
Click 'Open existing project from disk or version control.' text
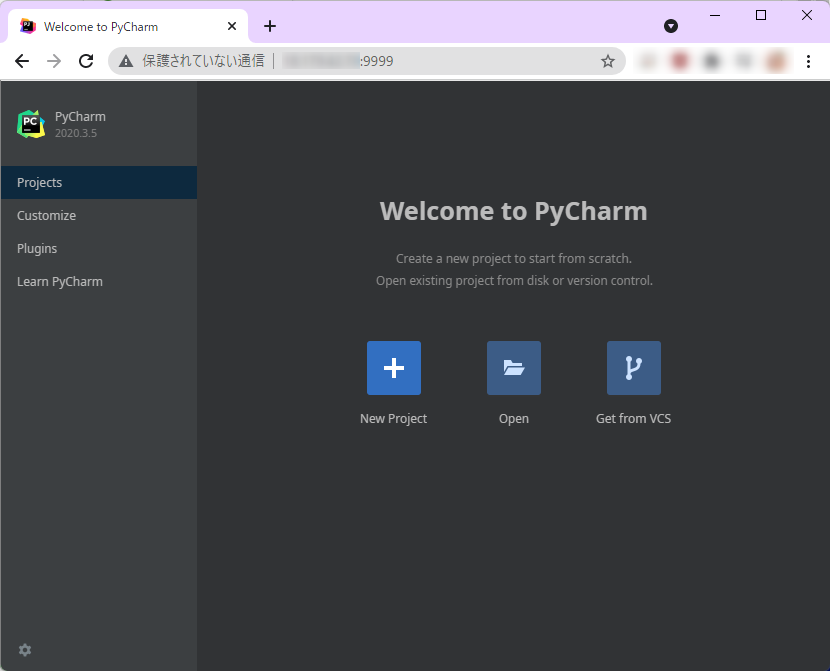514,280
